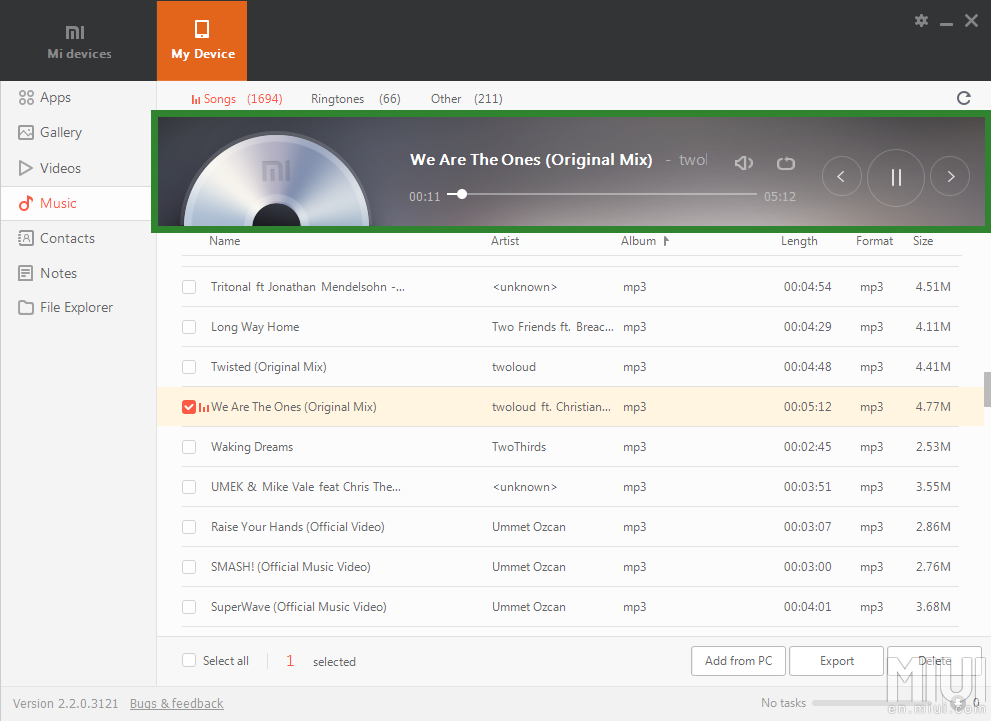This screenshot has height=721, width=991.
Task: Click the Delete button
Action: pyautogui.click(x=934, y=661)
